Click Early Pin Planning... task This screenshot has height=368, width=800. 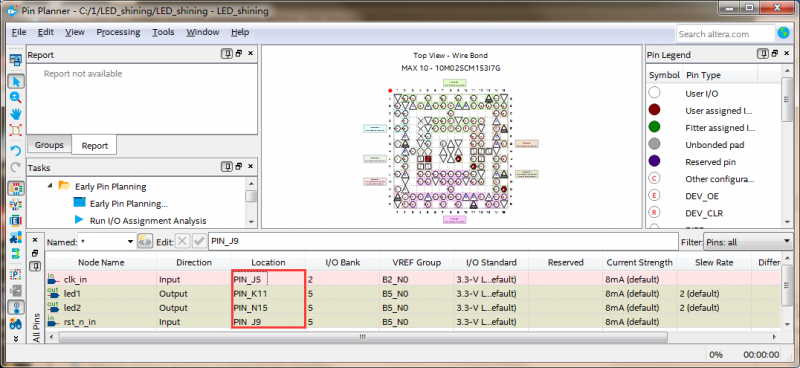(x=129, y=204)
